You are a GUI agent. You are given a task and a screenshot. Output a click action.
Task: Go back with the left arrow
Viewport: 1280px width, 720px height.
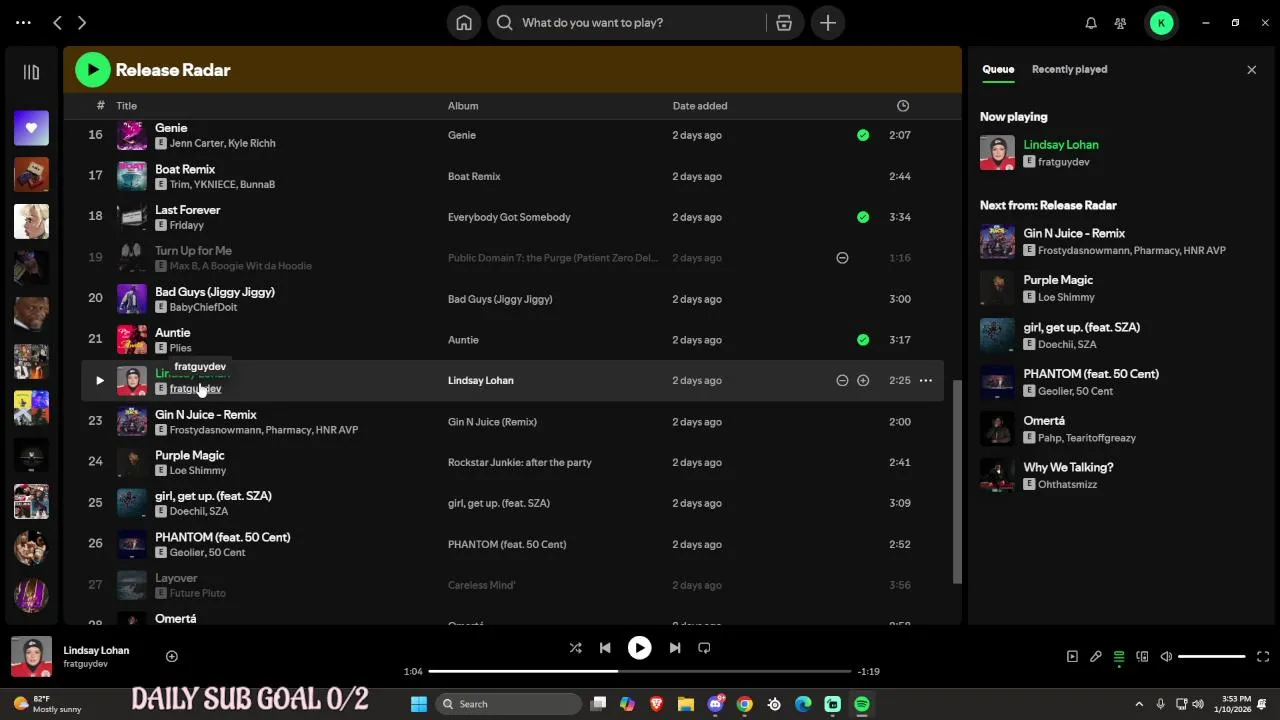(58, 22)
